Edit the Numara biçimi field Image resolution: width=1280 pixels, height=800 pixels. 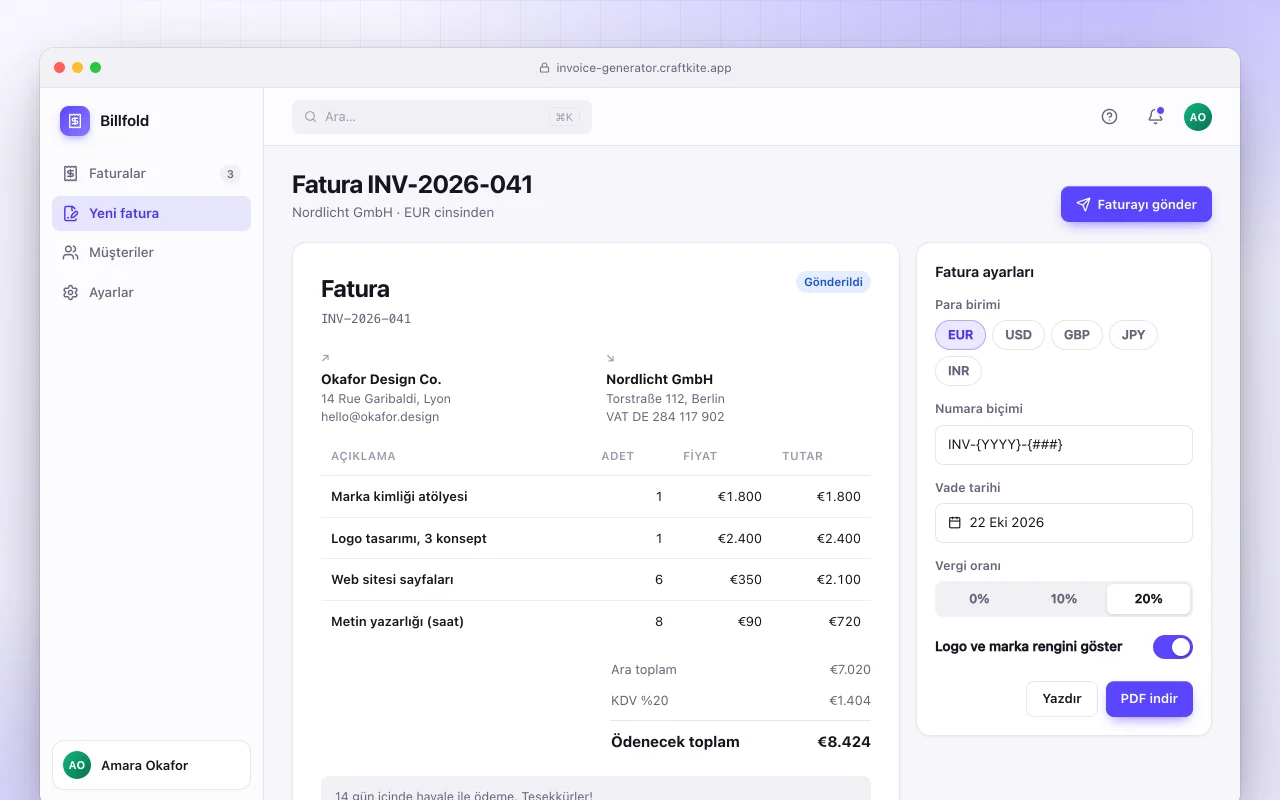pos(1064,445)
